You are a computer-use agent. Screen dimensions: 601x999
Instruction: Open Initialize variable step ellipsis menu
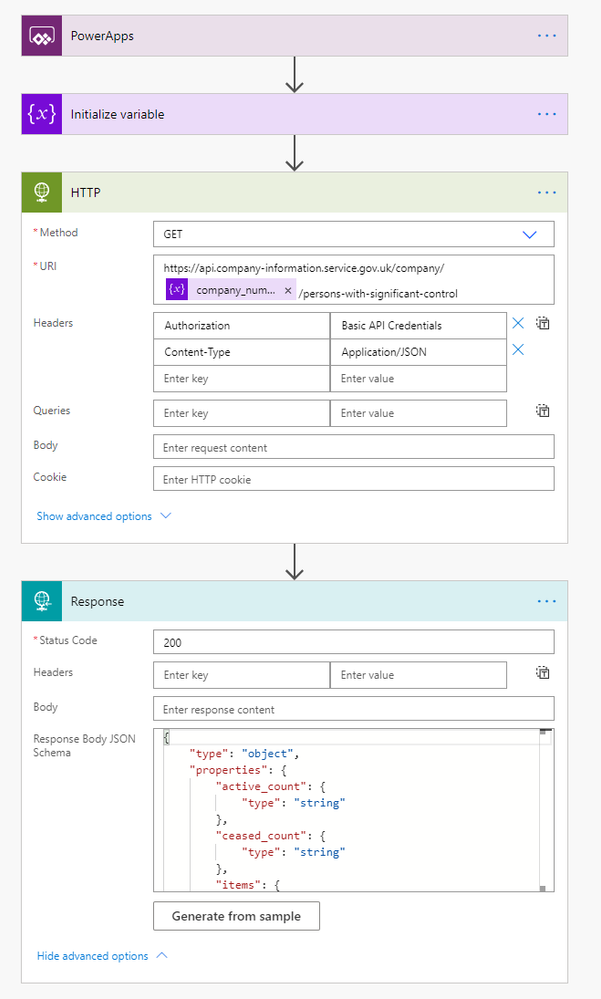(x=546, y=114)
